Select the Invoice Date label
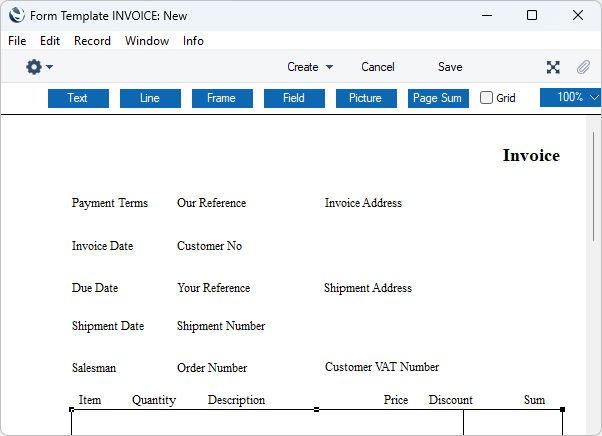602x436 pixels. point(103,246)
